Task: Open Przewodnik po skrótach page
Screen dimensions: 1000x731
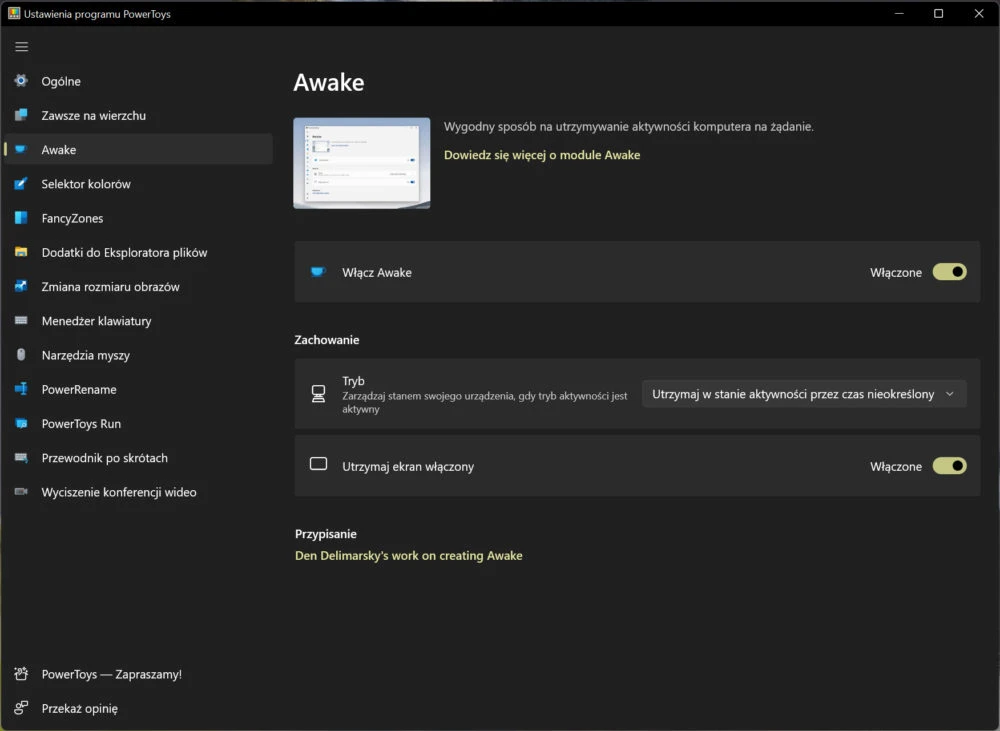Action: click(138, 458)
